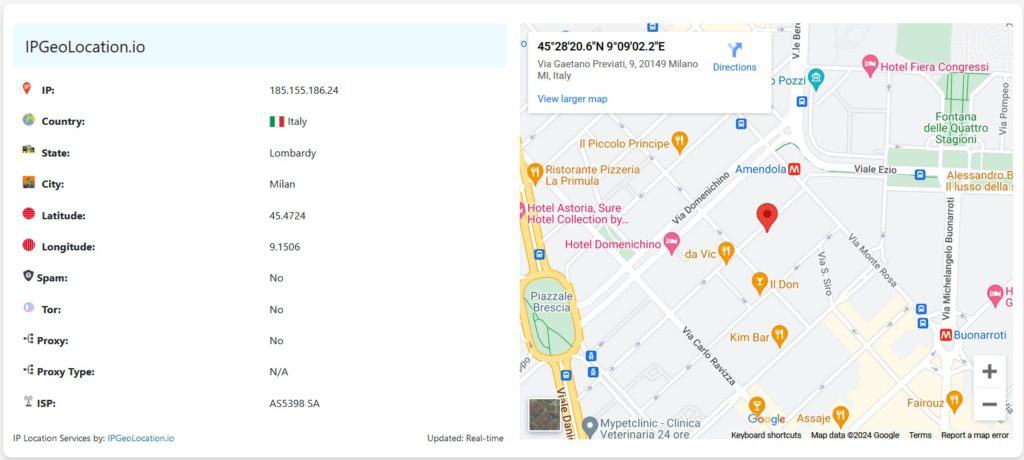Click the longitude value 9.1506

pos(285,247)
